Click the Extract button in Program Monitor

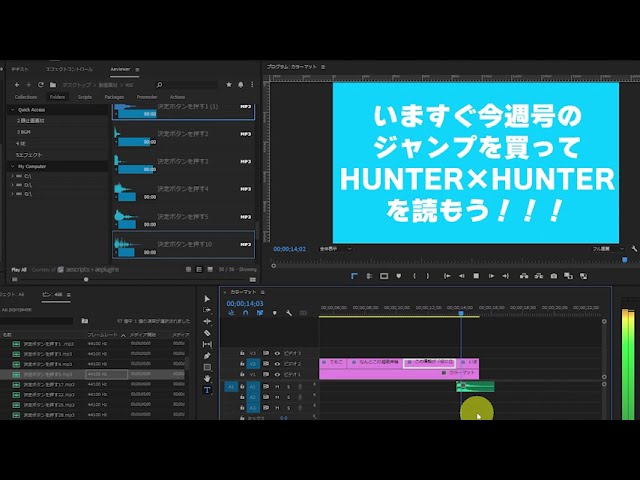click(539, 276)
